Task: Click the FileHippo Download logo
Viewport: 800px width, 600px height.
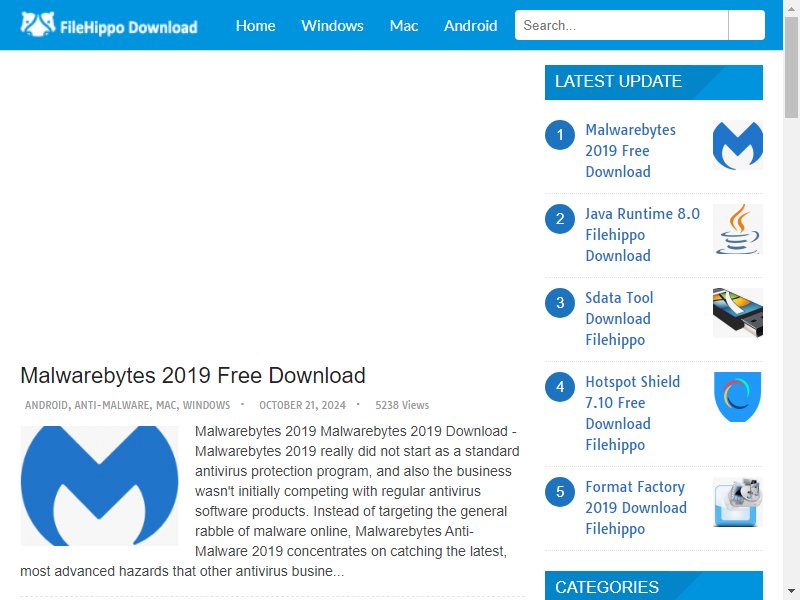Action: click(109, 24)
